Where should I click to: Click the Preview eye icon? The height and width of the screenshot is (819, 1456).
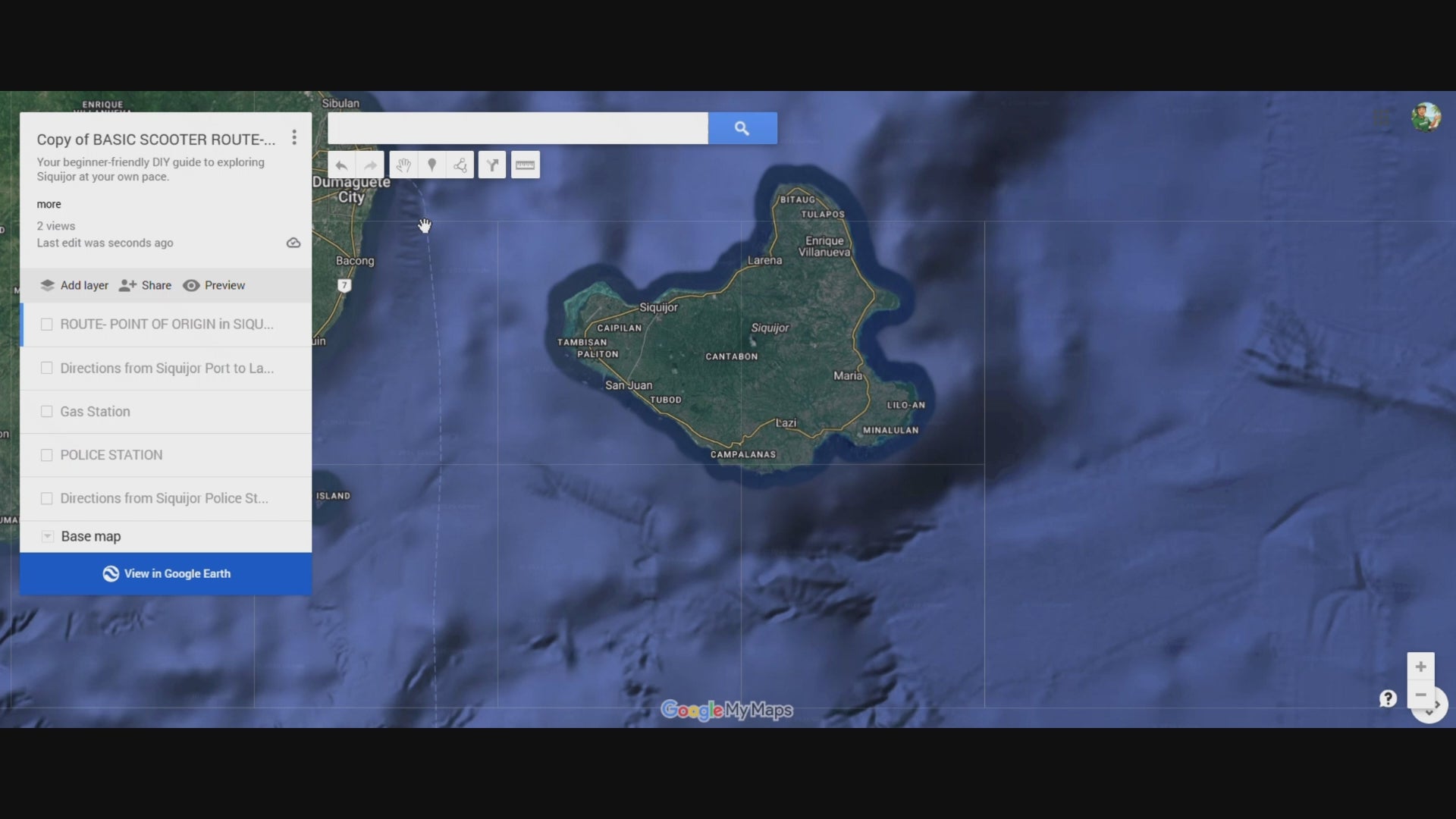click(x=191, y=285)
